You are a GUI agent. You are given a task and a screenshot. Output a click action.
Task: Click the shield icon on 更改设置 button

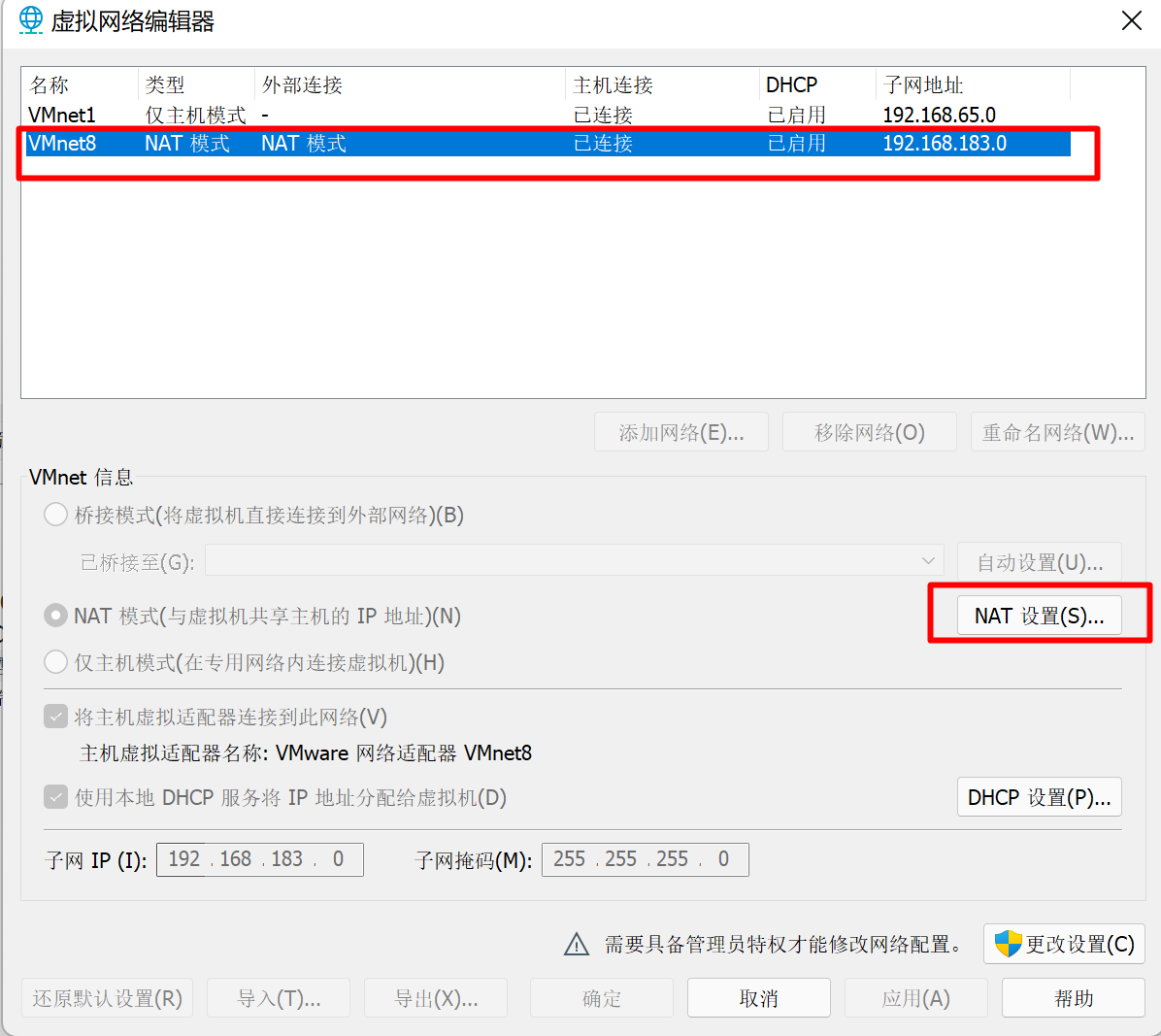pos(1007,944)
